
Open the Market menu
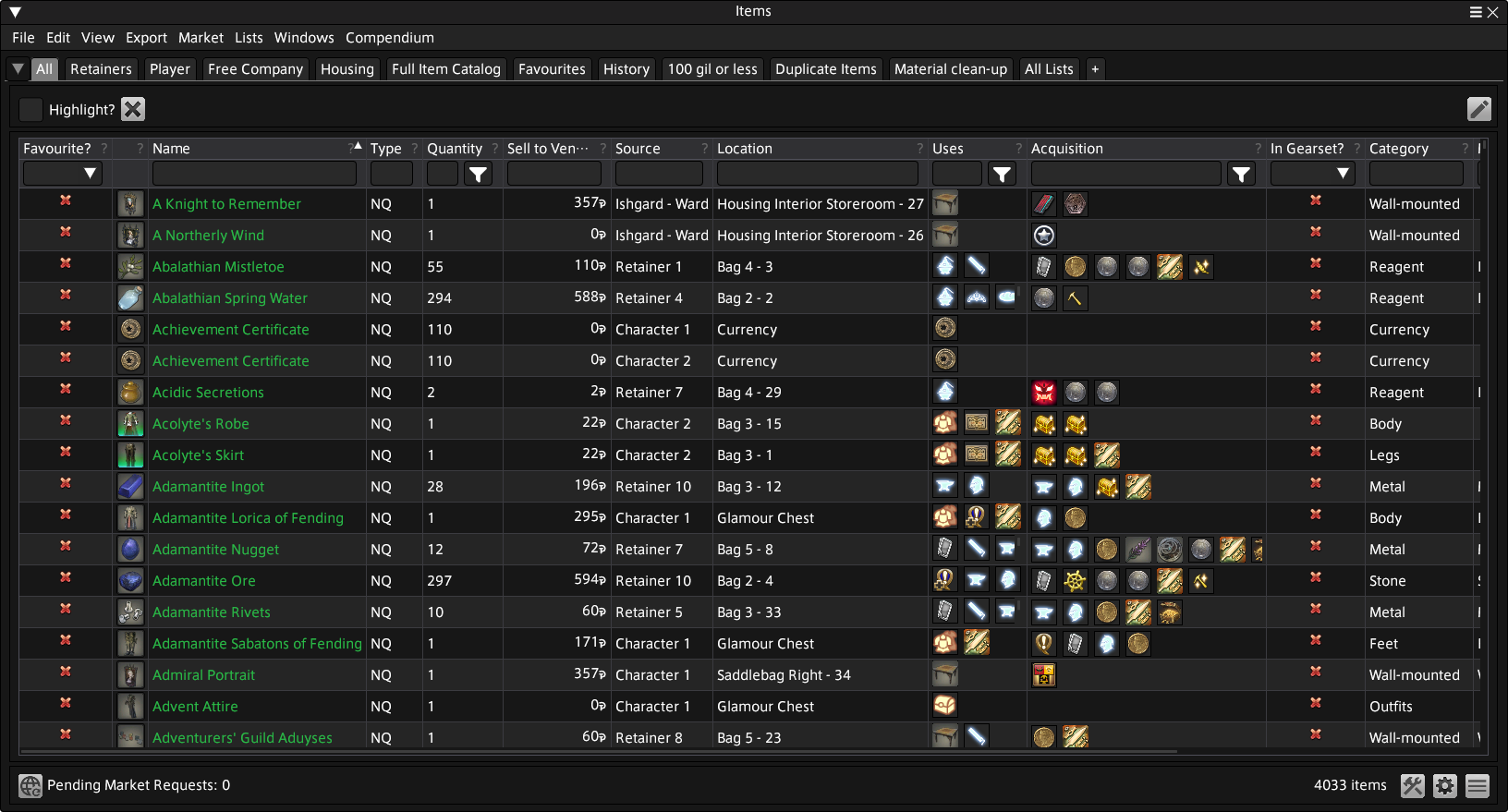tap(201, 38)
